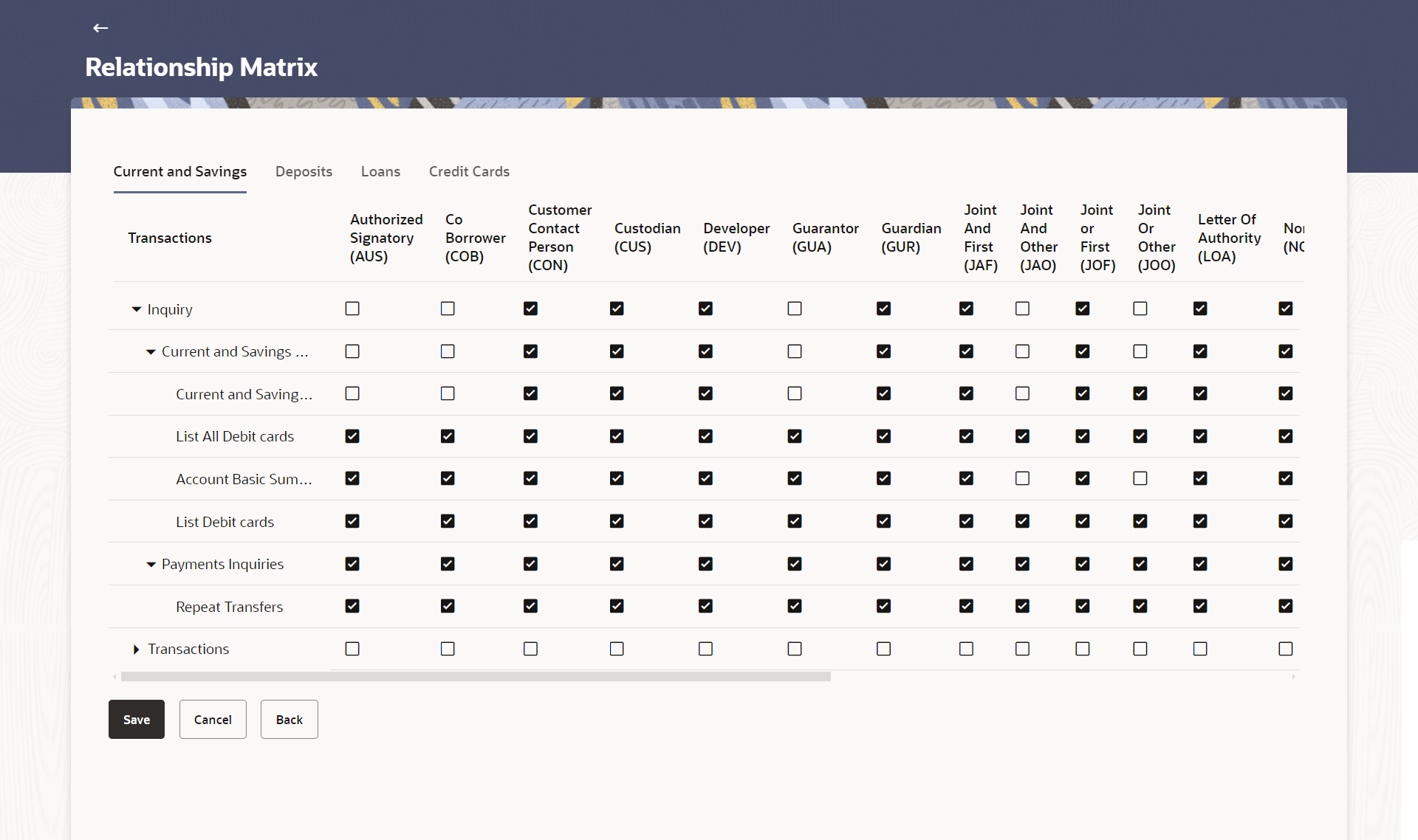Click the Cancel button
Screen dimensions: 1418x840
(213, 720)
